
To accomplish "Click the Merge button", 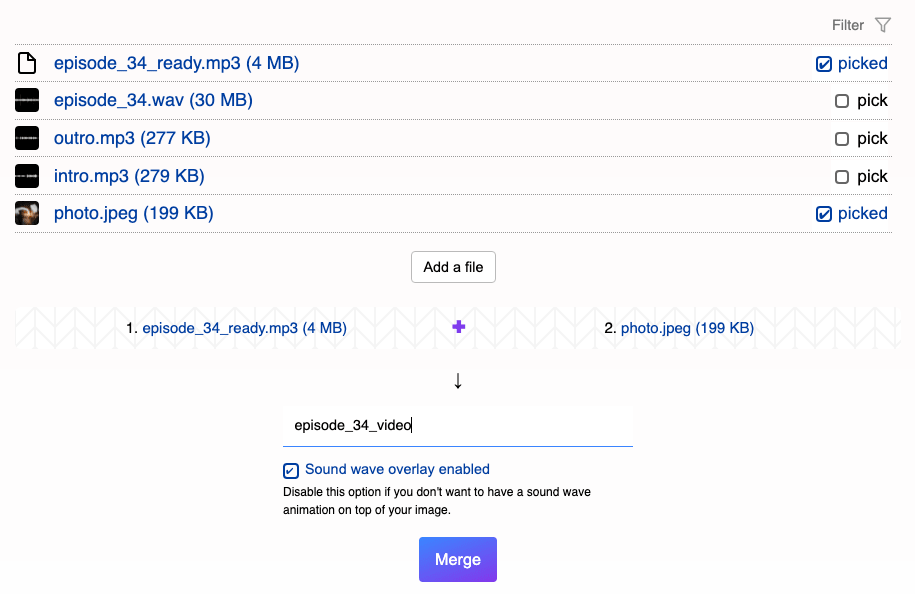I will [458, 560].
